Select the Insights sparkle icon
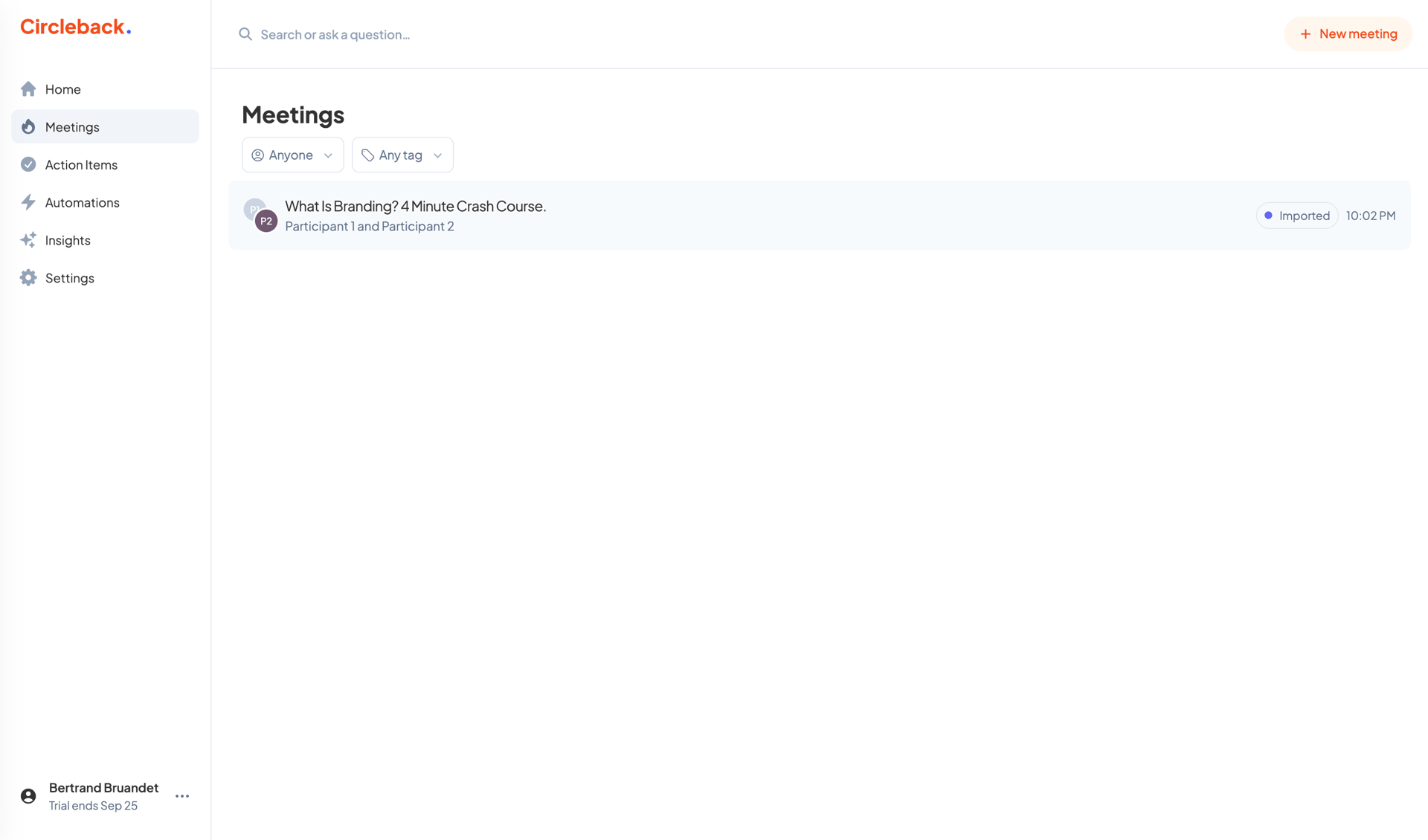Image resolution: width=1428 pixels, height=840 pixels. click(x=28, y=240)
